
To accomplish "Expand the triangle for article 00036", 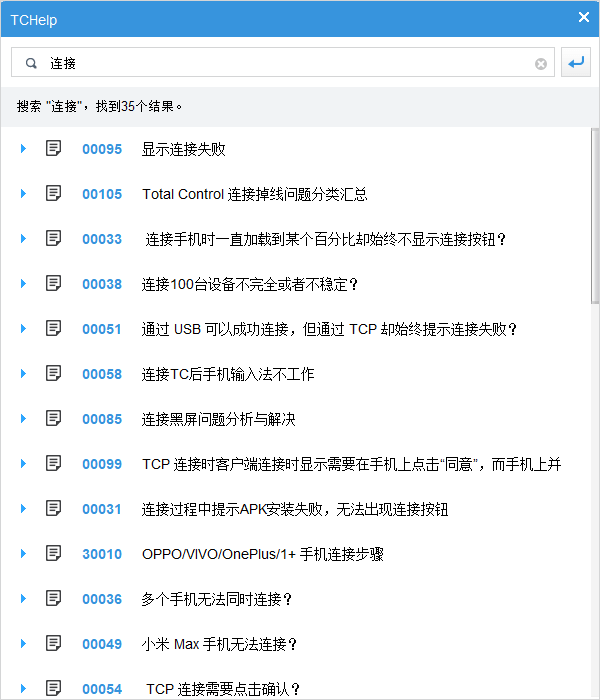I will pyautogui.click(x=23, y=599).
